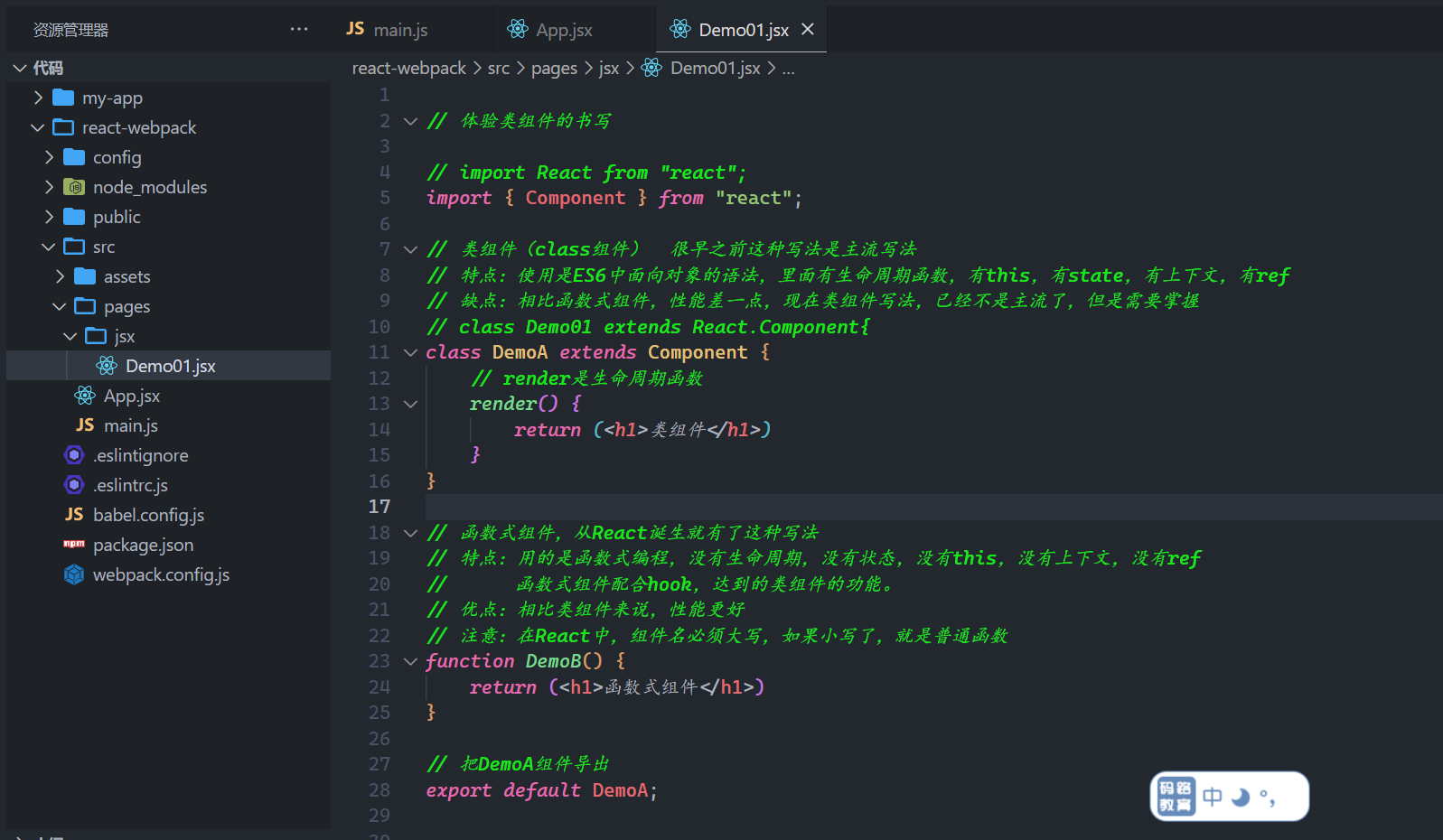
Task: Click pages in the breadcrumb path
Action: 554,69
